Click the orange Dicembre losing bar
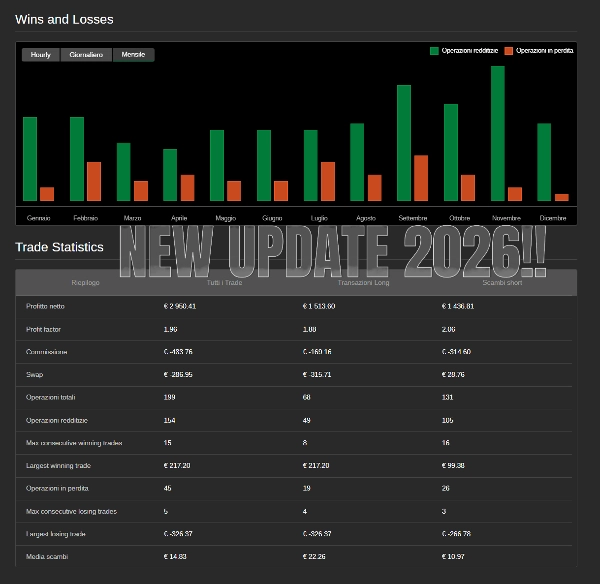The height and width of the screenshot is (584, 600). tap(561, 197)
